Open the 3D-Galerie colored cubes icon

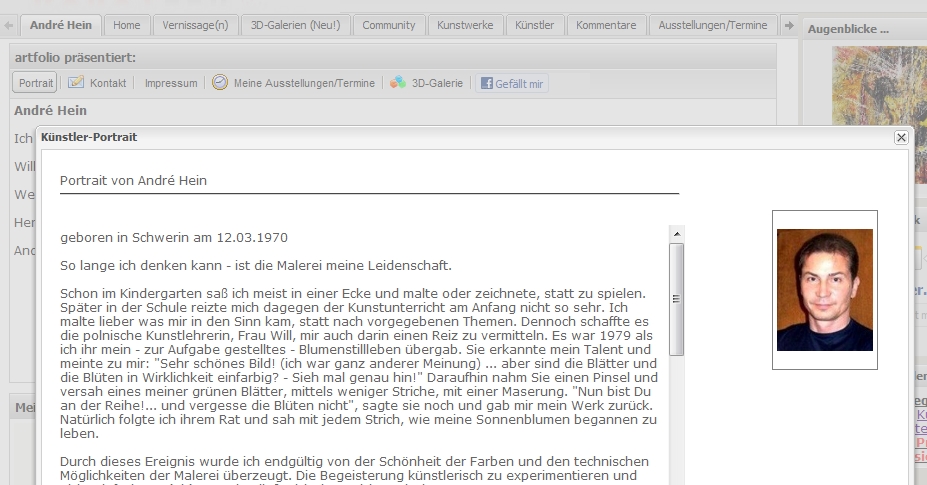[x=398, y=83]
